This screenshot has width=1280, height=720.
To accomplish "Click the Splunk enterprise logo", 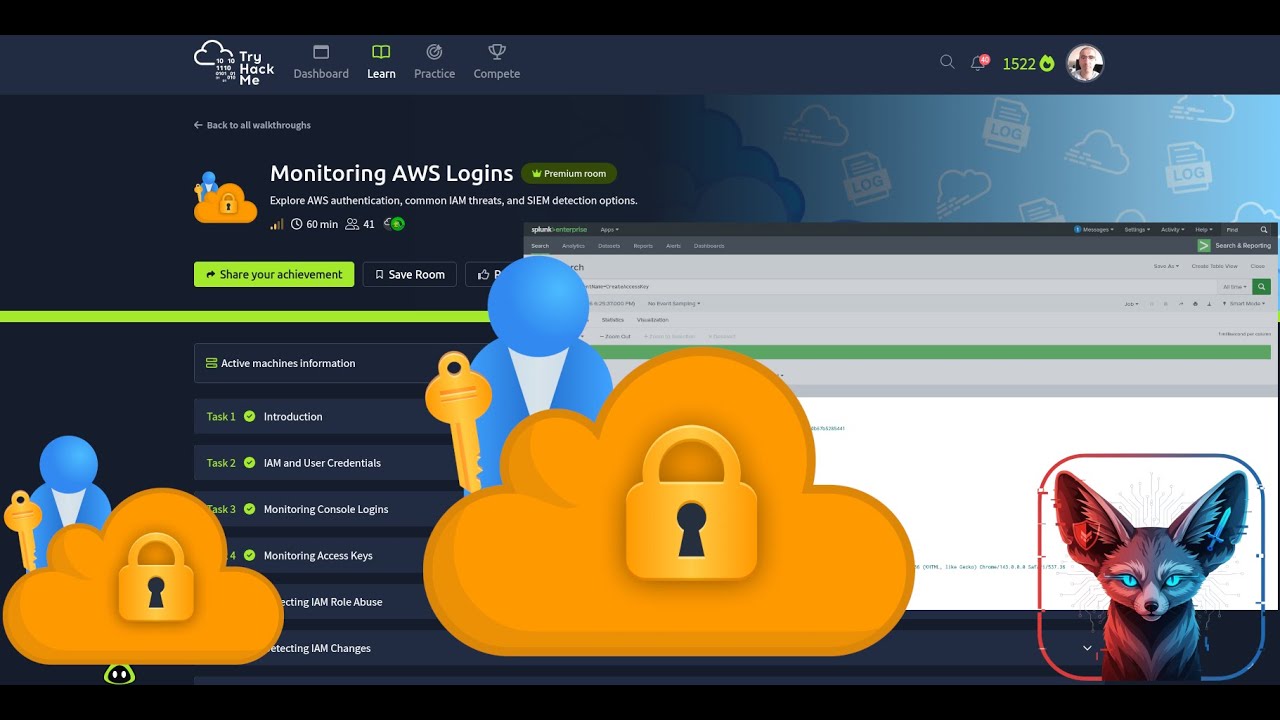I will 559,229.
